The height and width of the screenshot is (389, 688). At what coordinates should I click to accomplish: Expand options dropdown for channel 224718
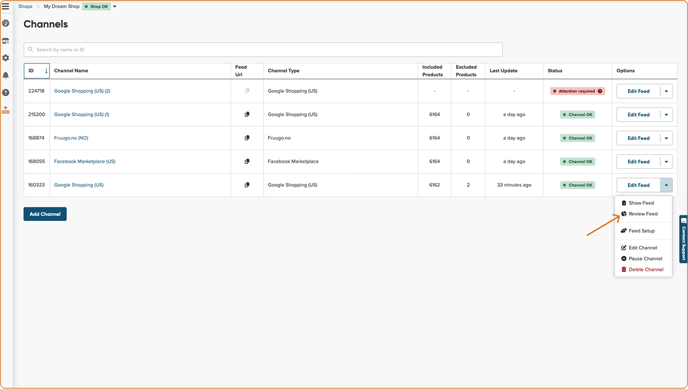tap(666, 91)
